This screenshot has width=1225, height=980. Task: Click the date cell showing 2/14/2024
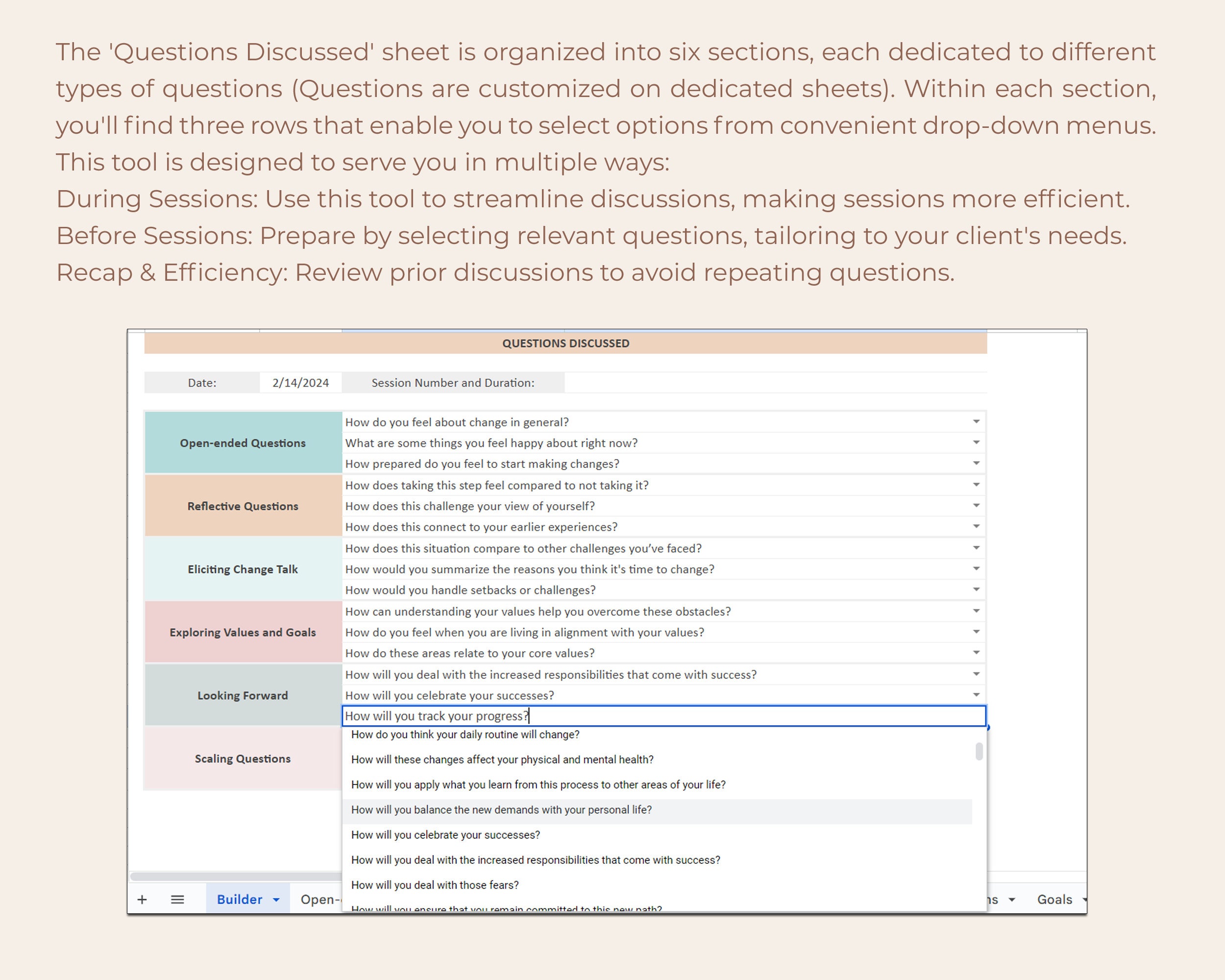[300, 382]
